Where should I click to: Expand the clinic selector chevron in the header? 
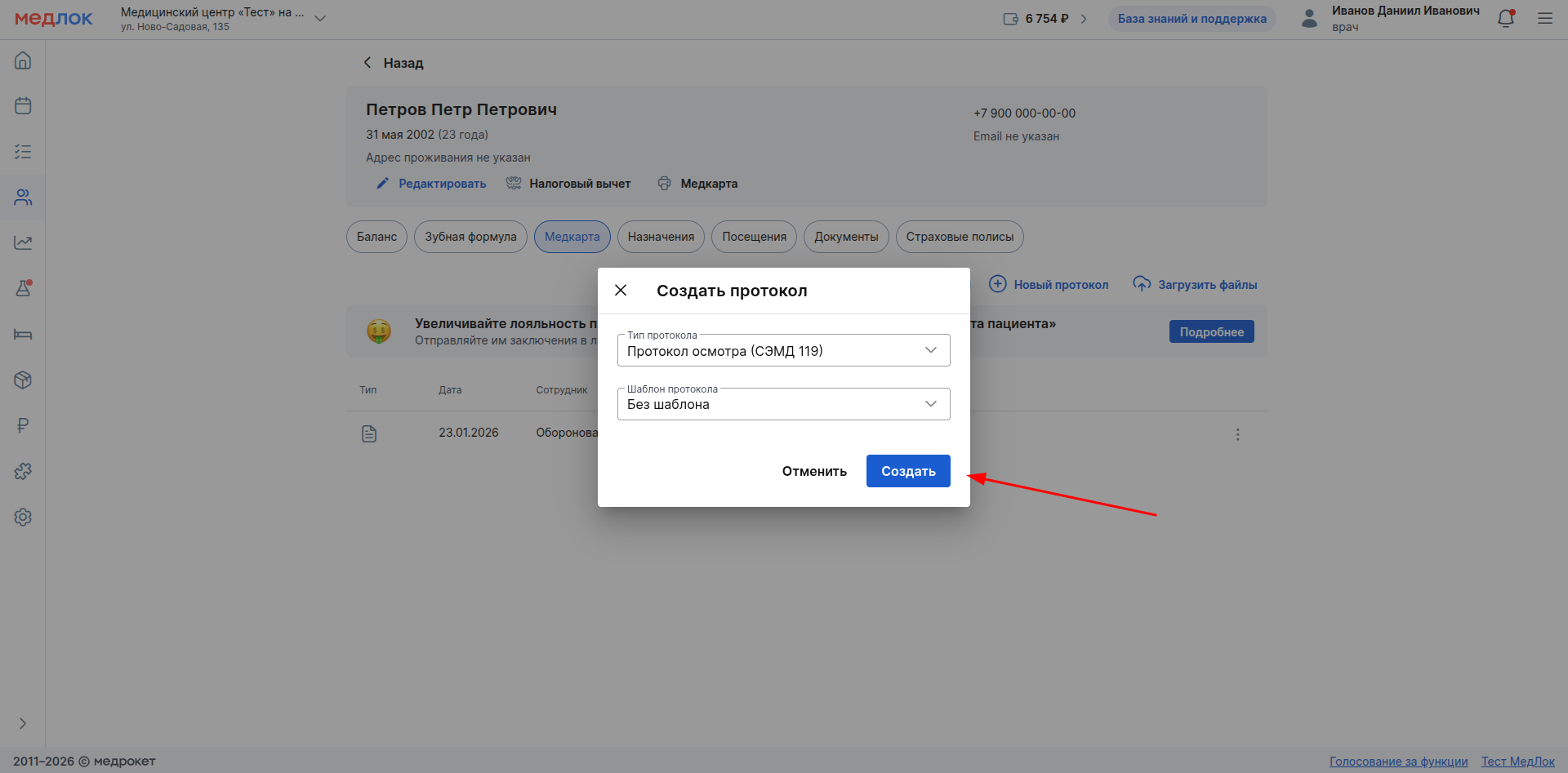[320, 19]
